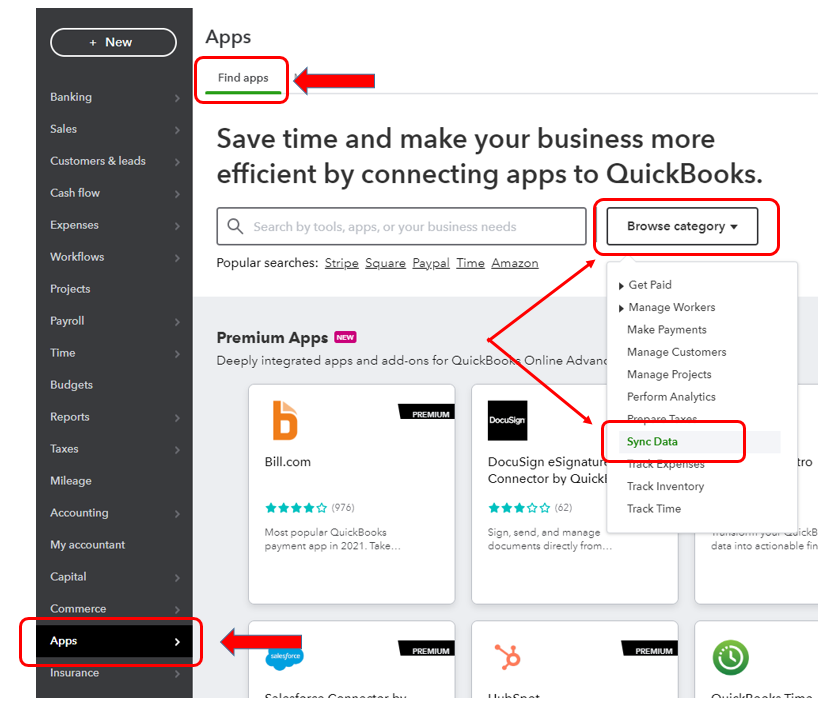Choose Get Paid in the category menu

point(651,285)
